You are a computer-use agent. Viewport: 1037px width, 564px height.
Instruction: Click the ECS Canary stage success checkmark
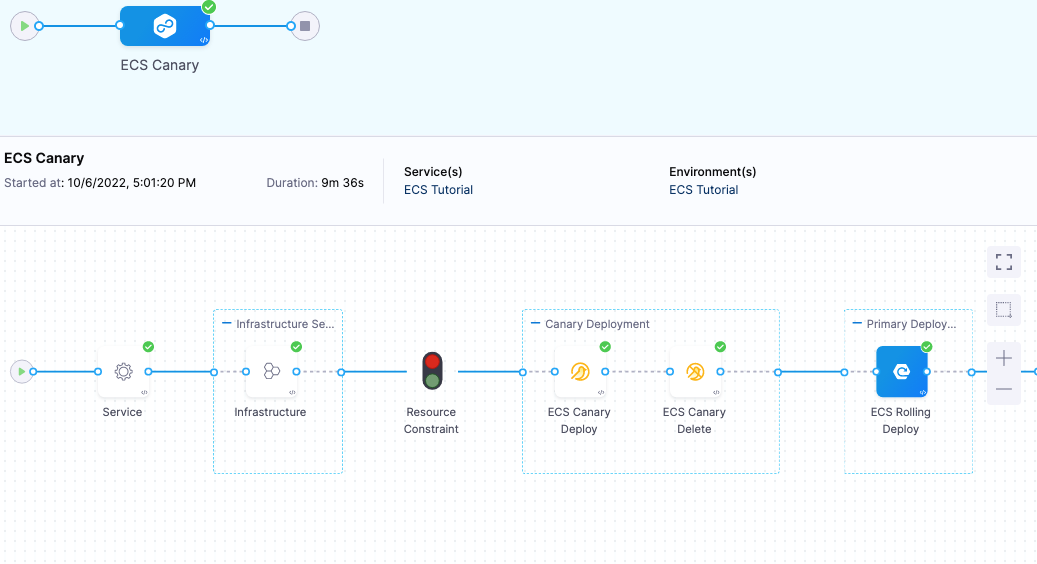pos(209,7)
